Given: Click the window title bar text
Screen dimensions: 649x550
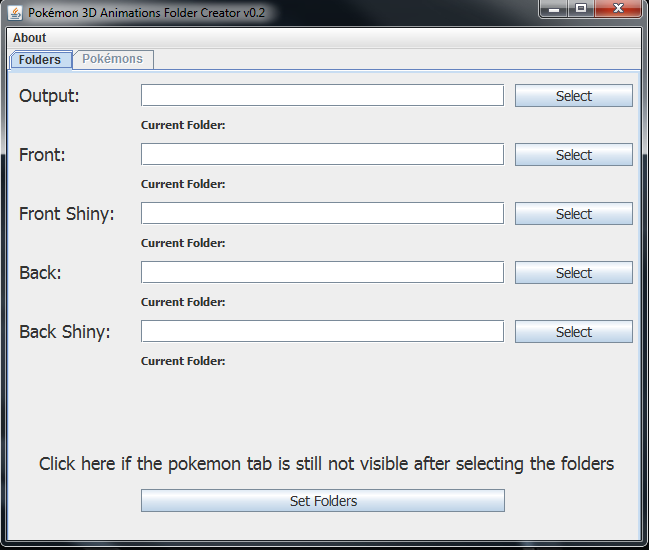Looking at the screenshot, I should pyautogui.click(x=146, y=13).
